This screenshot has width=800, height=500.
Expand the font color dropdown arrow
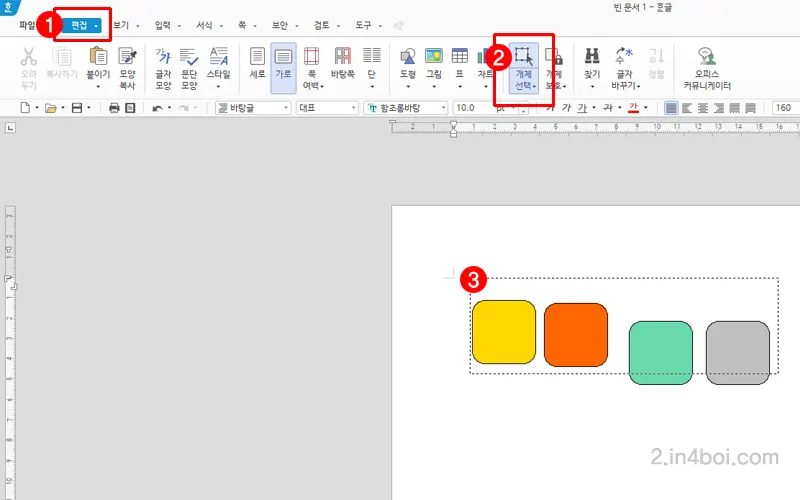(x=646, y=108)
